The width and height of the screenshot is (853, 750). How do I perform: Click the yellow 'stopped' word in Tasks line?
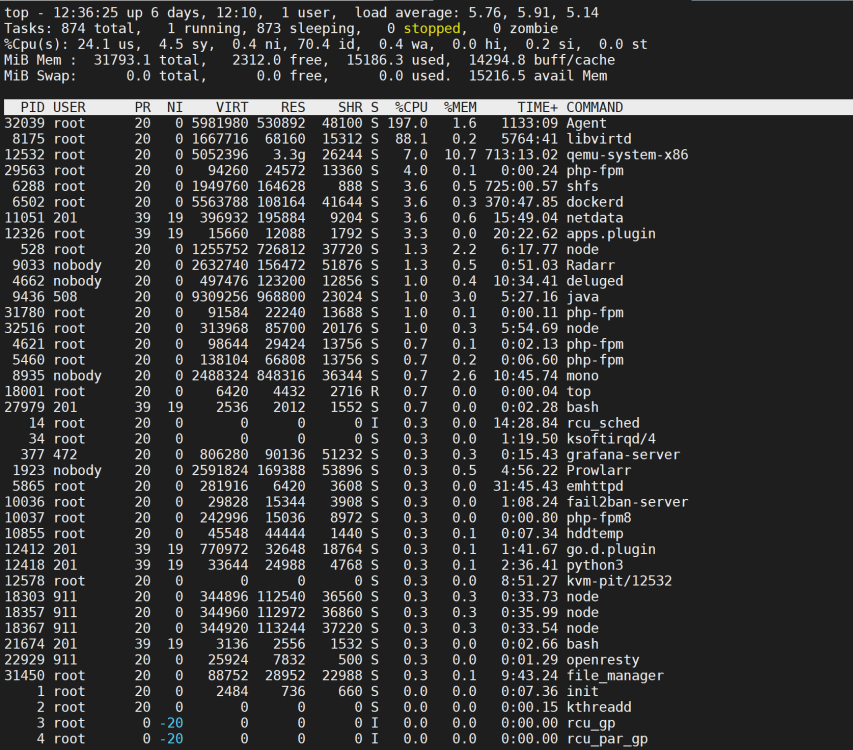click(432, 28)
